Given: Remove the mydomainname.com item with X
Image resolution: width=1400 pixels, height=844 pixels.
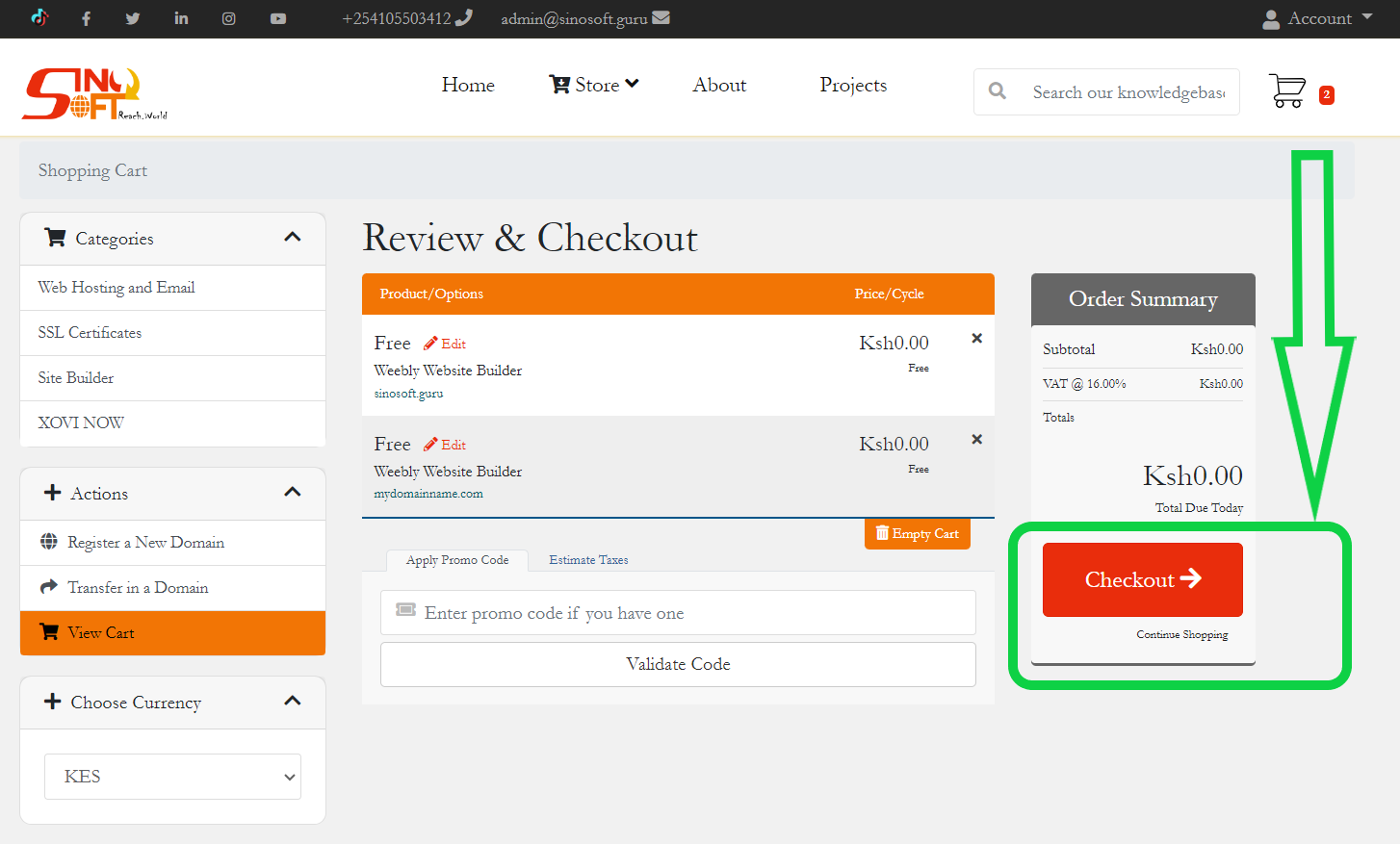Looking at the screenshot, I should click(976, 440).
